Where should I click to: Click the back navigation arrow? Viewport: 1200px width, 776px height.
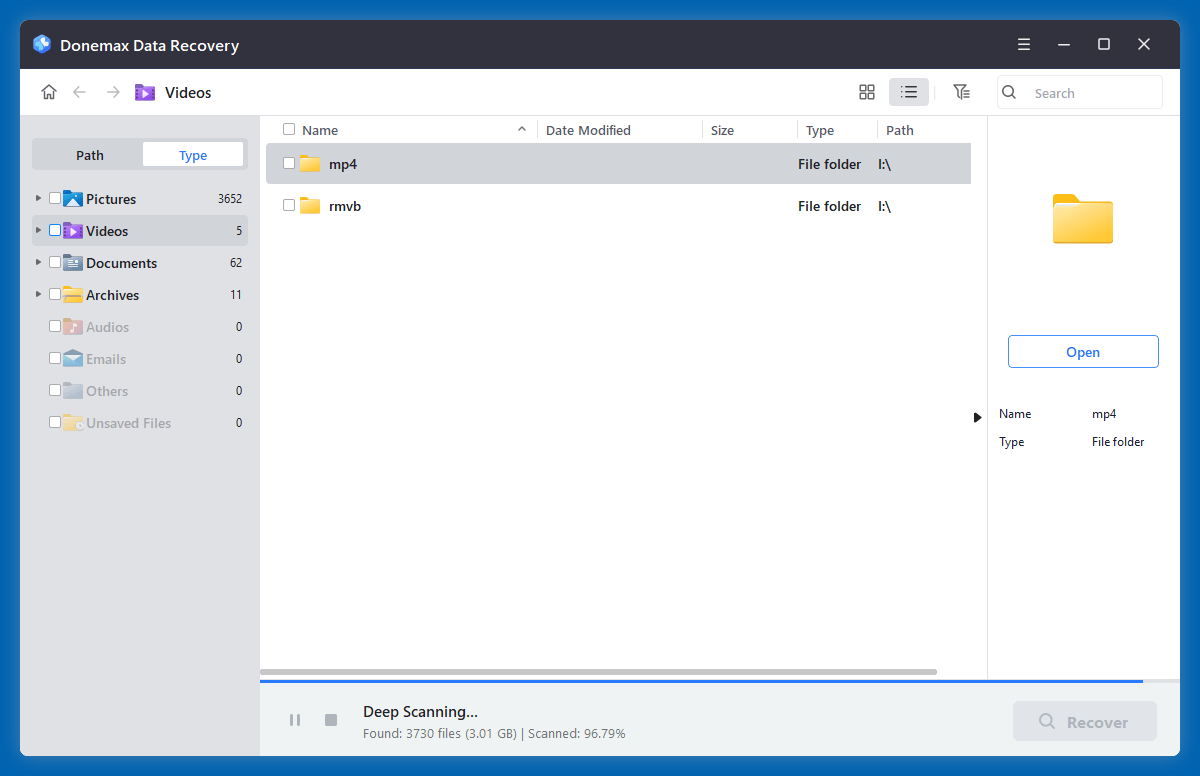(x=79, y=91)
